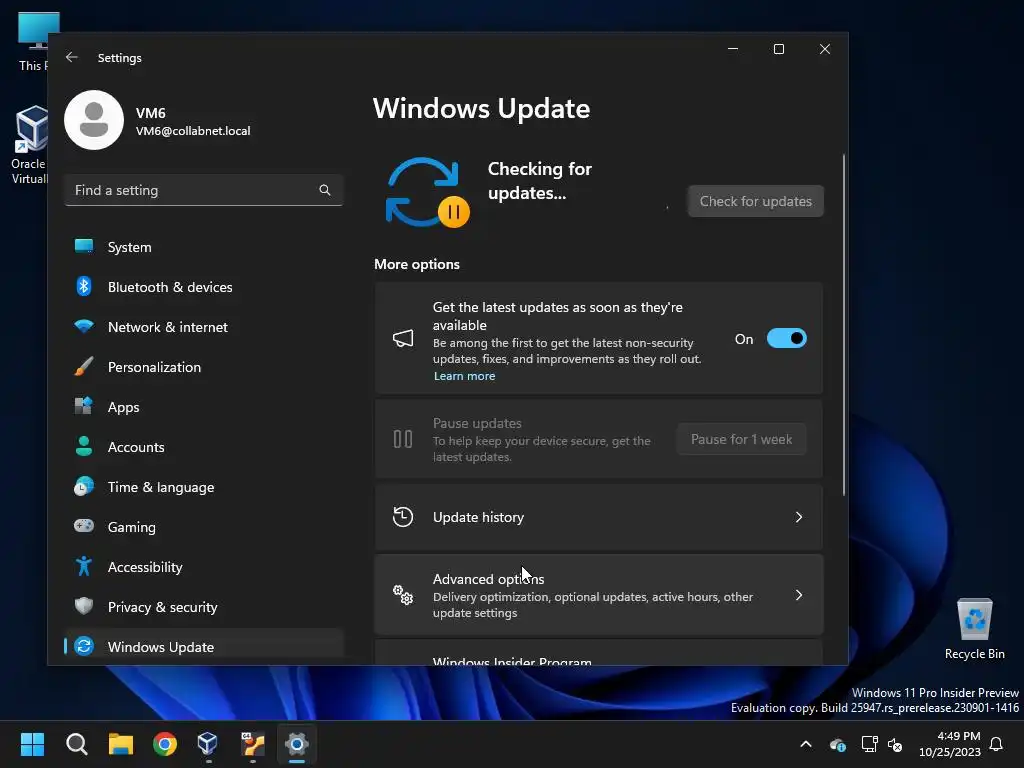The image size is (1024, 768).
Task: Open the muted volume tray icon
Action: pos(895,744)
